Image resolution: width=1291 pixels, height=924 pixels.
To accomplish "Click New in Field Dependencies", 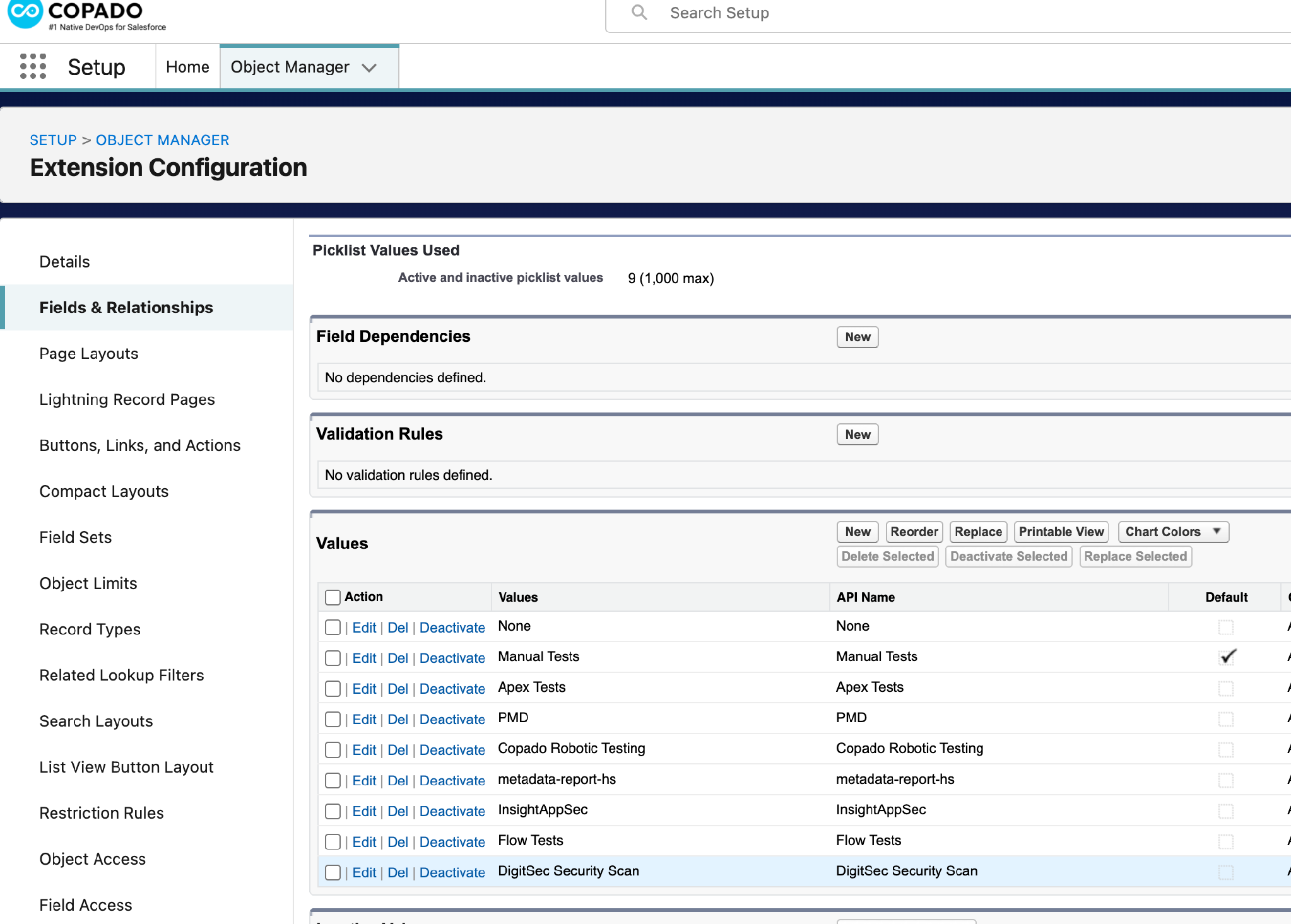I will (858, 337).
